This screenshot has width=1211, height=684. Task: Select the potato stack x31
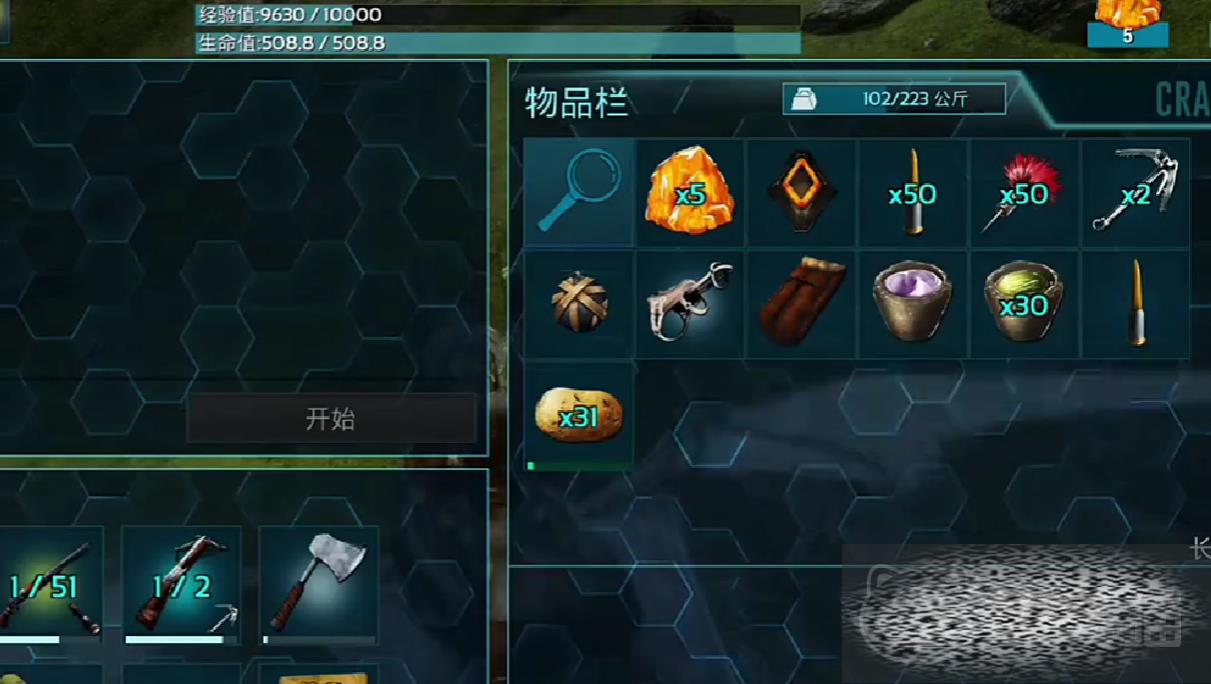579,416
